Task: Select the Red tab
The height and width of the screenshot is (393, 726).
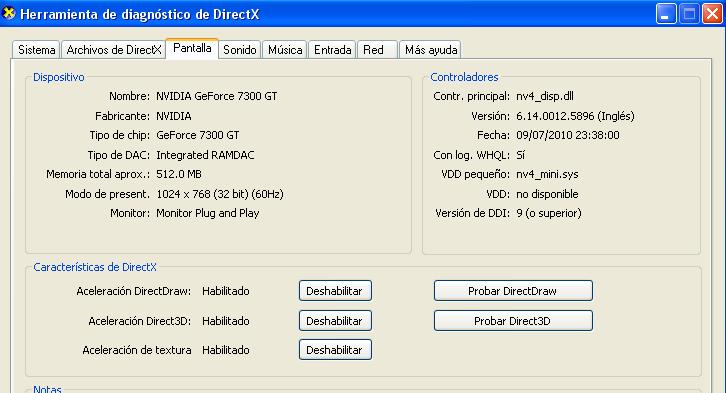Action: pyautogui.click(x=377, y=50)
